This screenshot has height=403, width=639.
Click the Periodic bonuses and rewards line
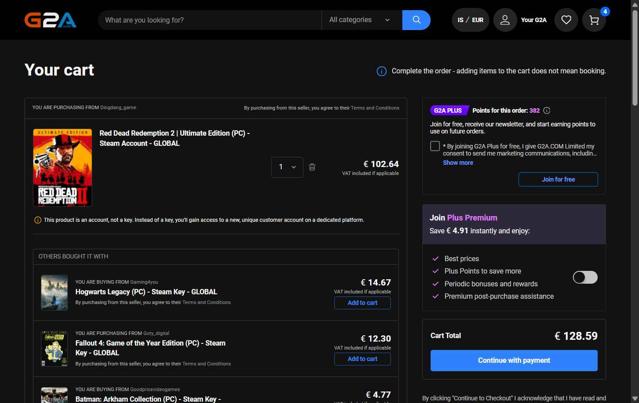pos(491,284)
